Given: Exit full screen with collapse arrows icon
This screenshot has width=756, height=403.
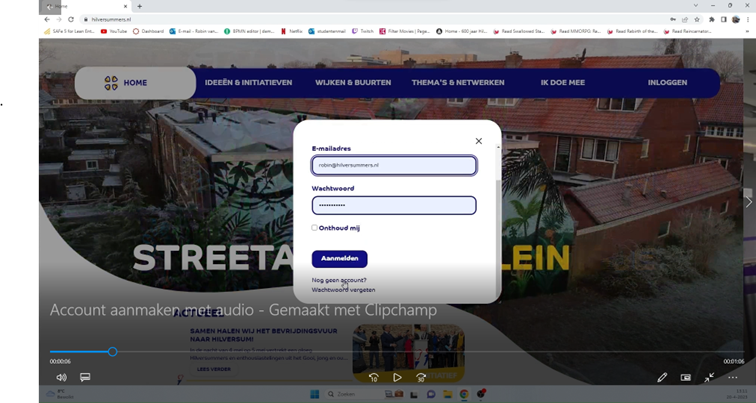Looking at the screenshot, I should 709,377.
